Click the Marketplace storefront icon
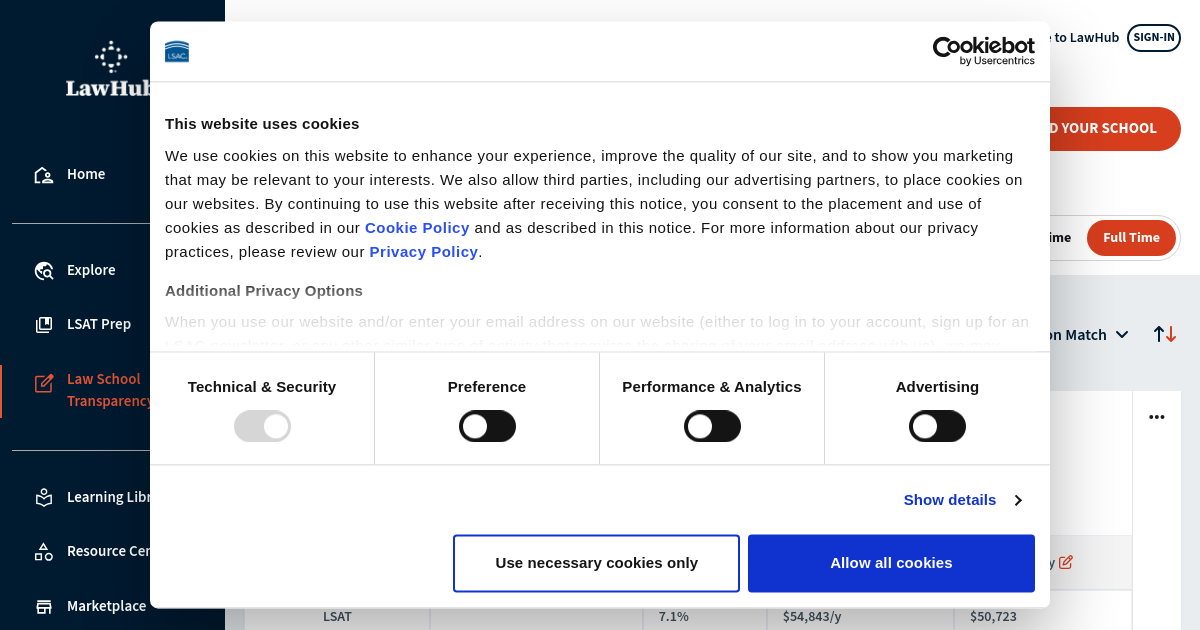 (x=44, y=606)
